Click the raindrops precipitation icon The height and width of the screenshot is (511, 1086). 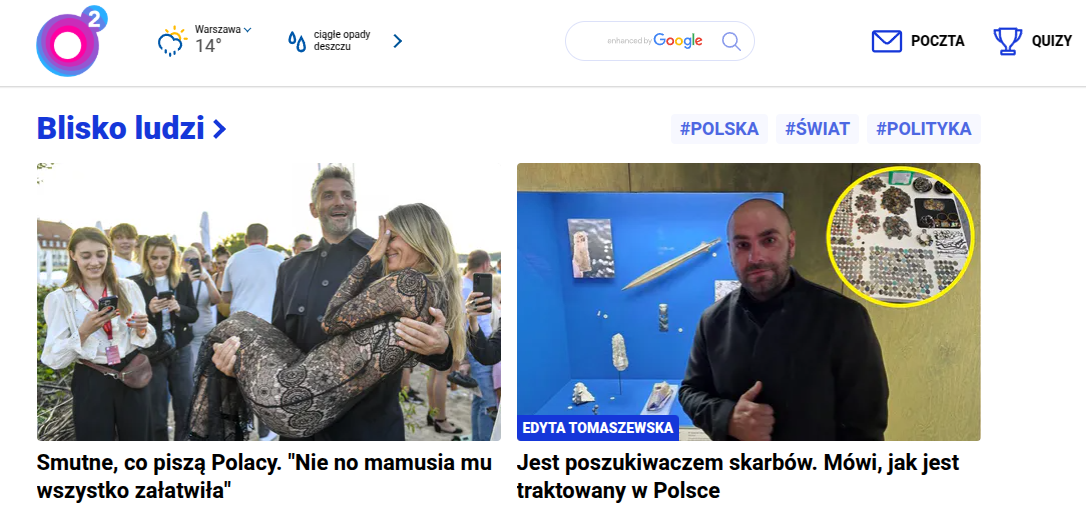297,42
